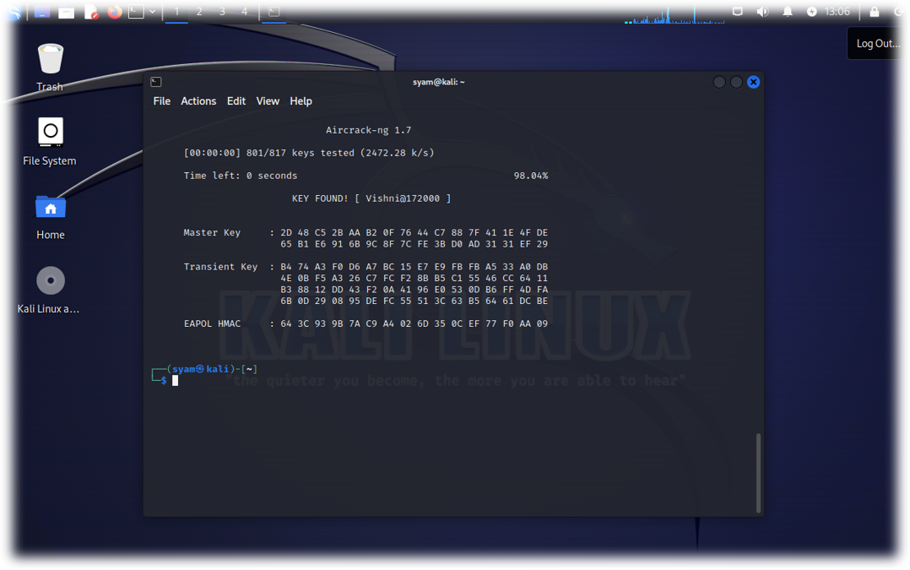Screen dimensions: 910x570
Task: Open the View menu in terminal
Action: (x=268, y=101)
